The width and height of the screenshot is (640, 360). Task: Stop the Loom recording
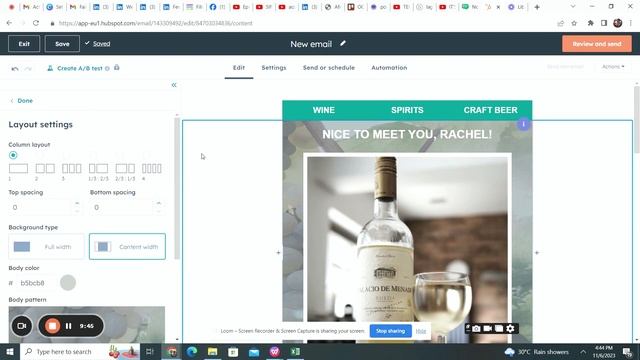click(52, 326)
